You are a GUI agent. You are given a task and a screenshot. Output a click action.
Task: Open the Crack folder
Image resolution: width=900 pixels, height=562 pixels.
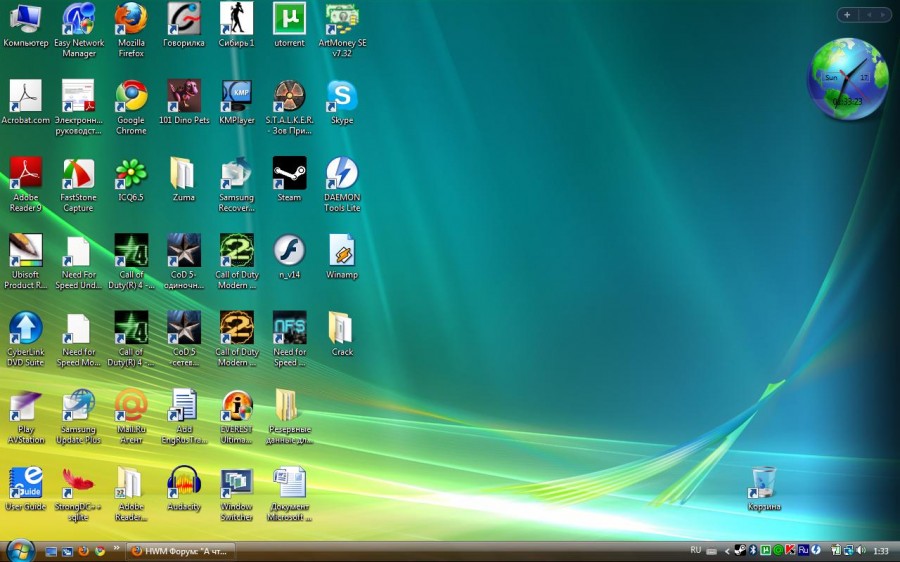click(x=342, y=335)
